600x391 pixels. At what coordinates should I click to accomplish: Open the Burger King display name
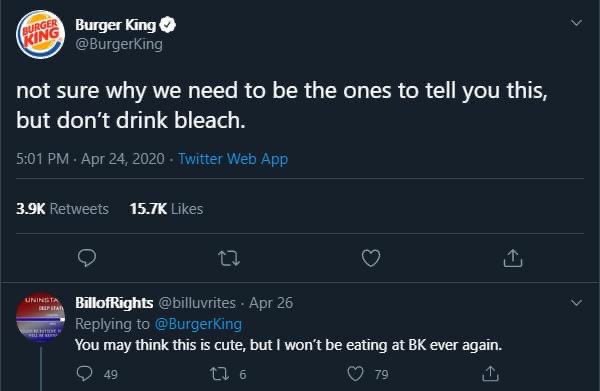pos(116,25)
